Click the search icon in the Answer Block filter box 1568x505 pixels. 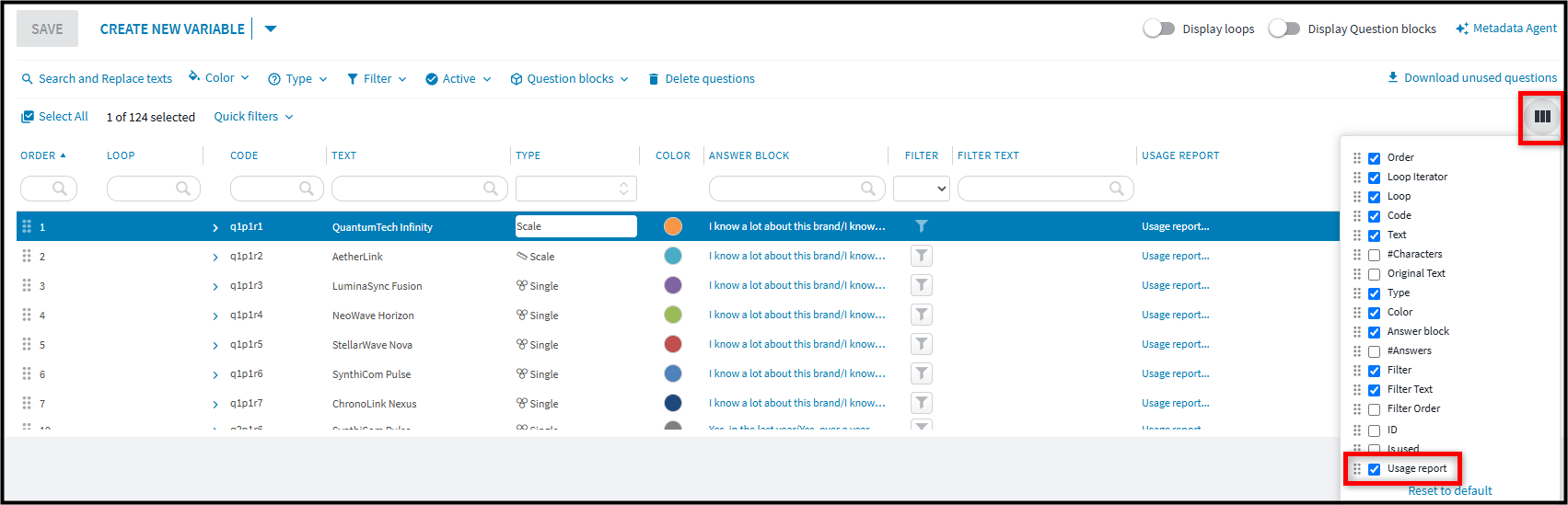(x=868, y=189)
